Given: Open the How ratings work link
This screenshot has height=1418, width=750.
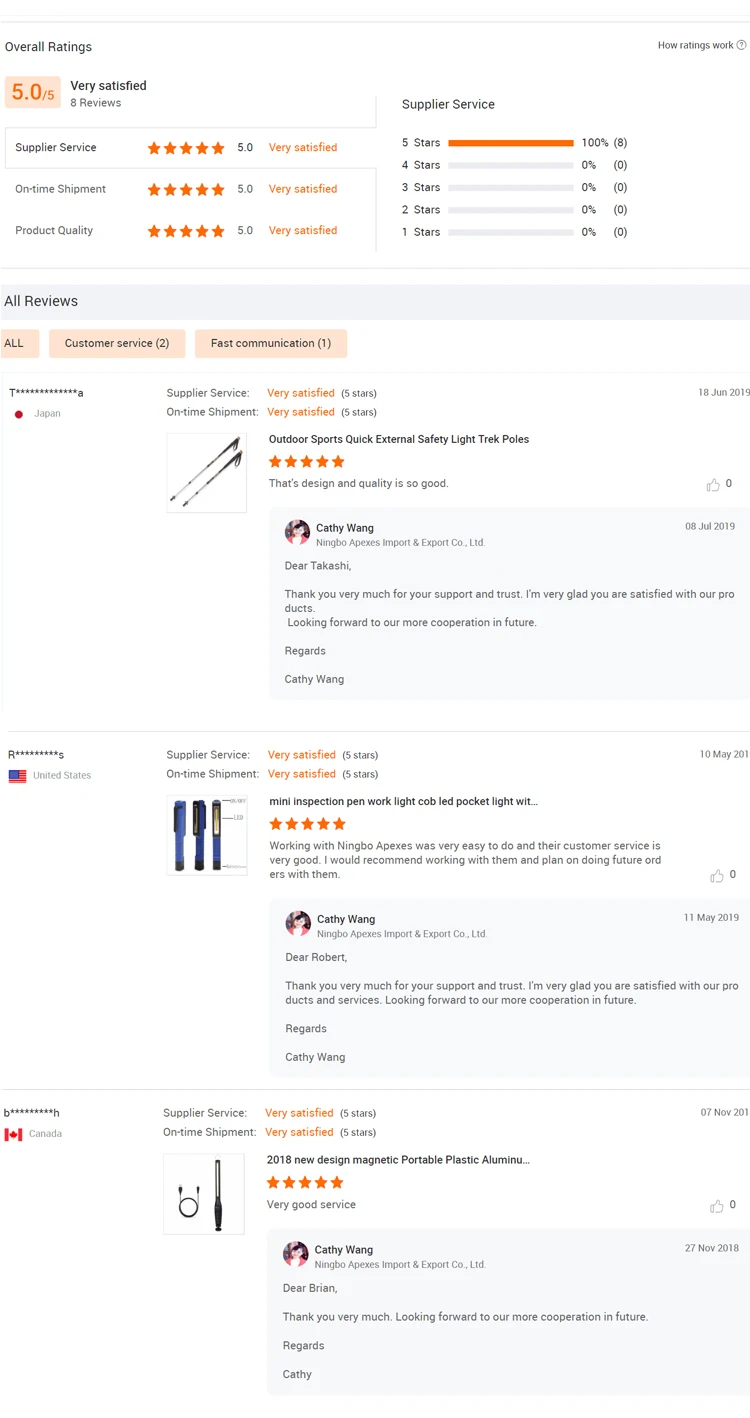Looking at the screenshot, I should point(695,45).
